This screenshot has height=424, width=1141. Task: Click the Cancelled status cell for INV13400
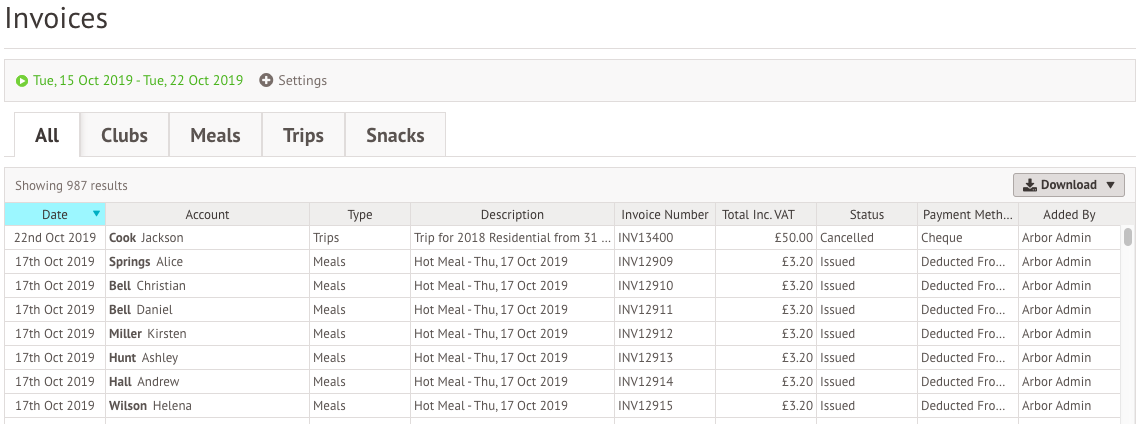pyautogui.click(x=867, y=238)
